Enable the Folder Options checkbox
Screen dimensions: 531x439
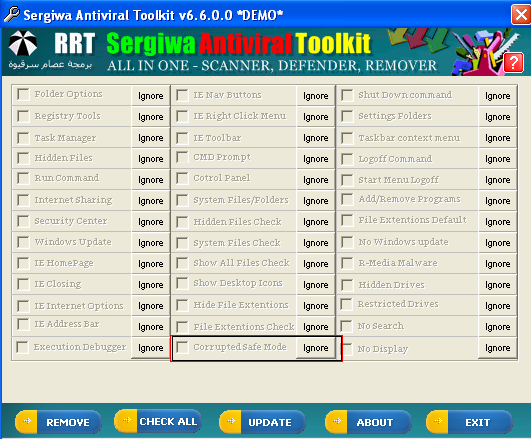[23, 94]
